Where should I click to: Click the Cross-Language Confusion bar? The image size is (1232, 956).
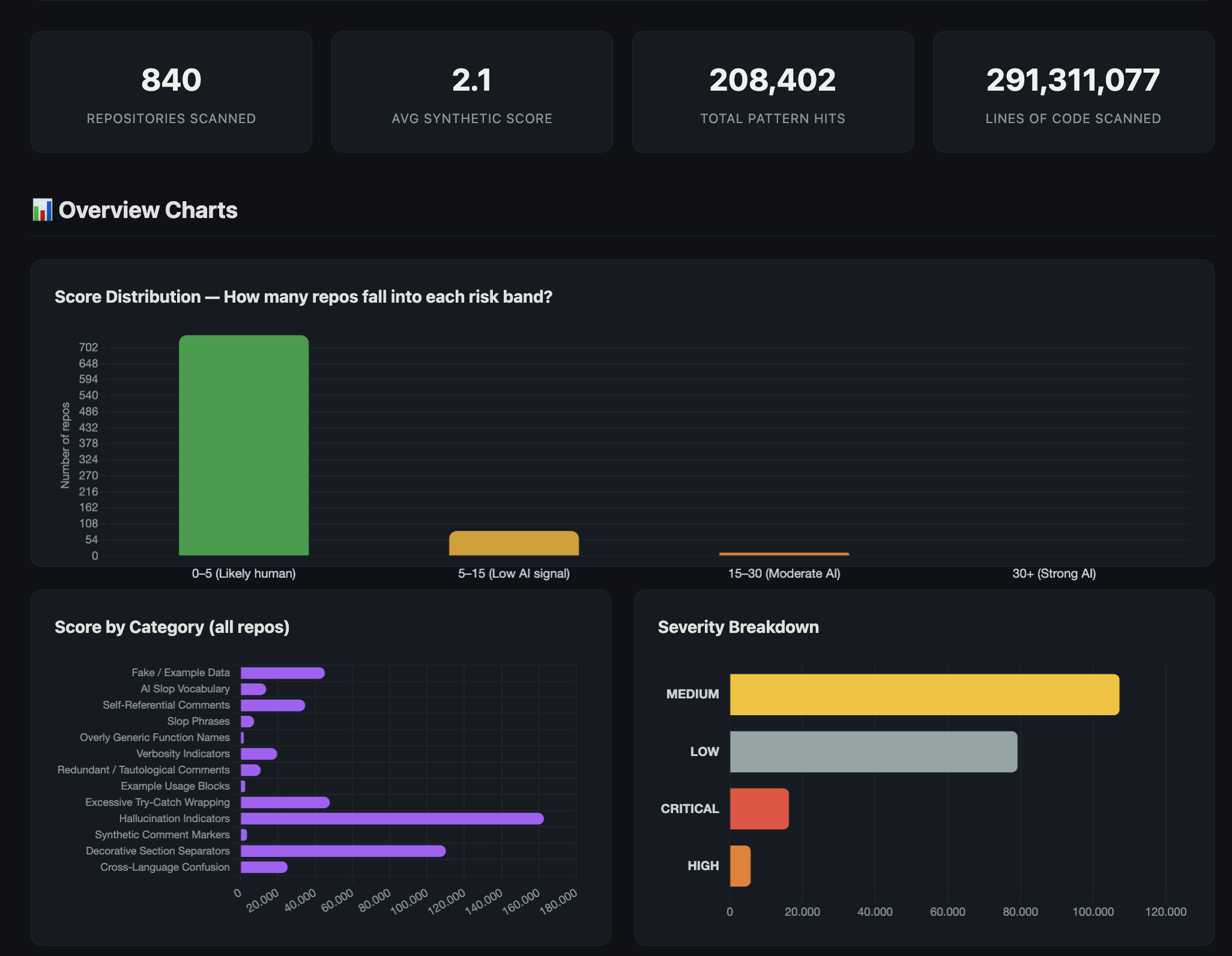[264, 868]
